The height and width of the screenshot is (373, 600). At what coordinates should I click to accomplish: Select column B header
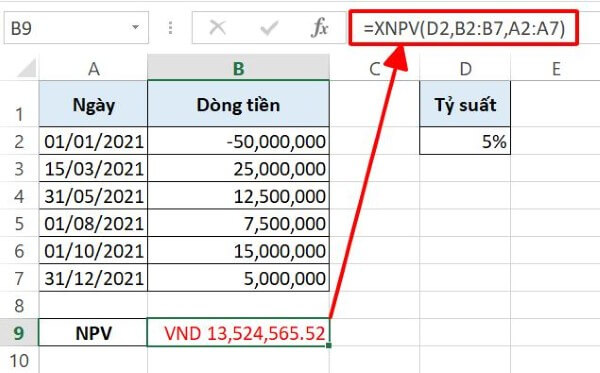coord(238,68)
